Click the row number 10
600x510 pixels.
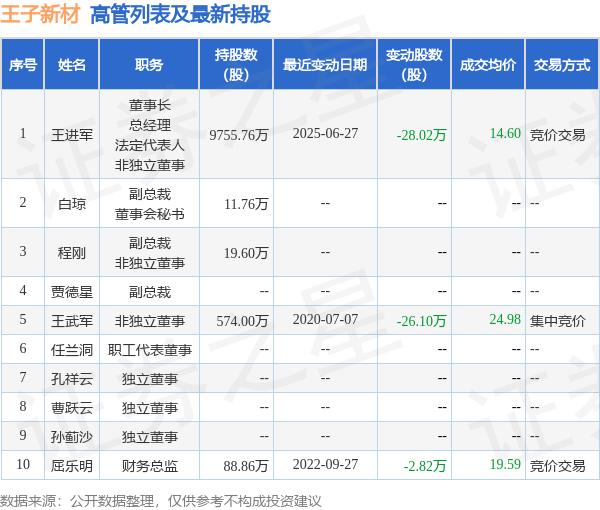[x=23, y=464]
